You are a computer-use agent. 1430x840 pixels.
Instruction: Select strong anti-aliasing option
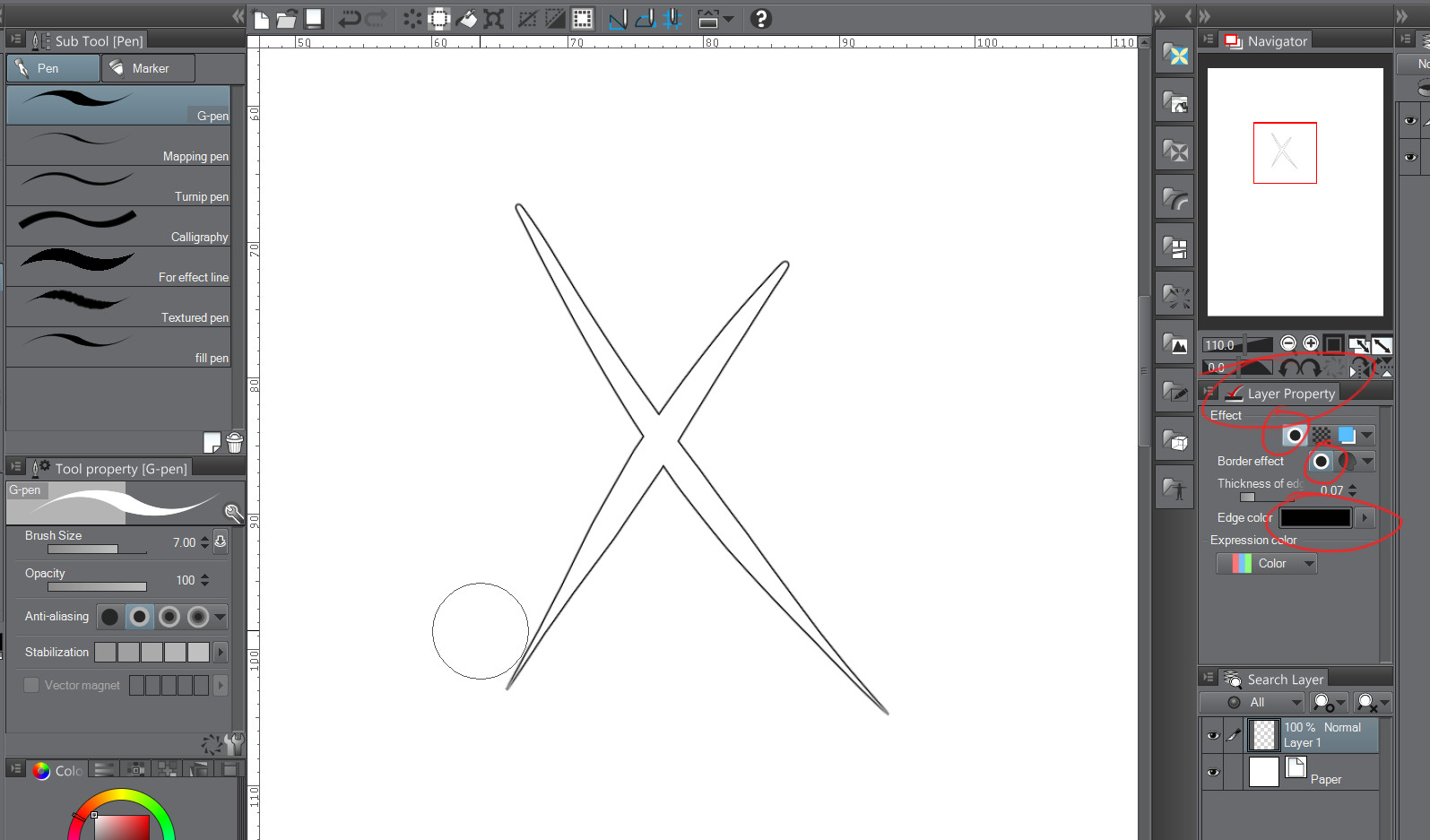[x=198, y=617]
